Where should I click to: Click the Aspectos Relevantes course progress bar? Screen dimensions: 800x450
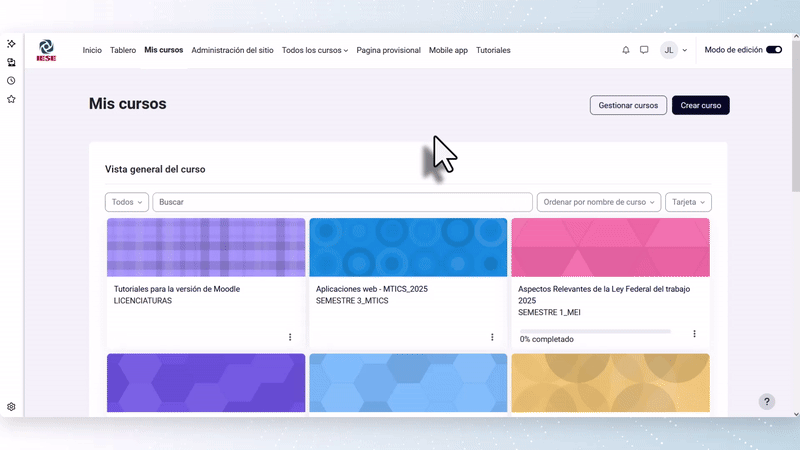click(594, 331)
